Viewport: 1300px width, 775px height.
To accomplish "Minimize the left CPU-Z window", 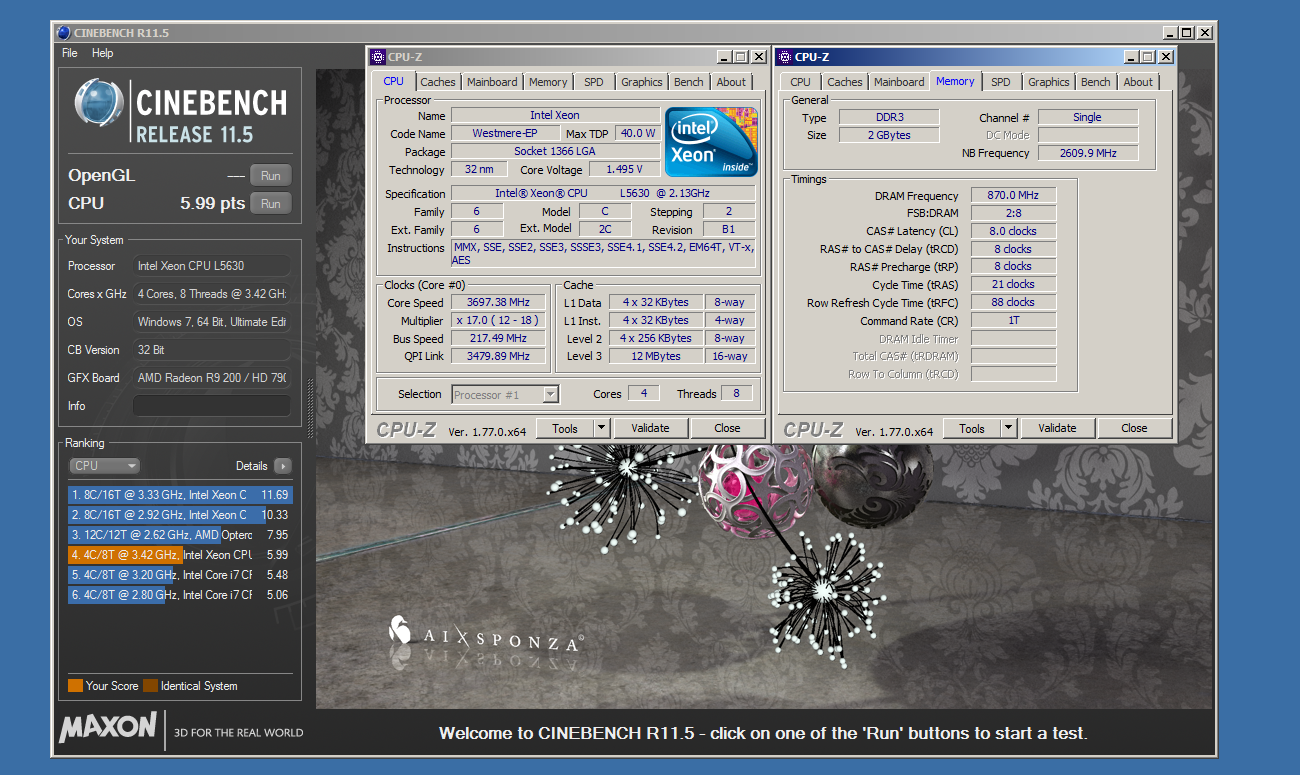I will (723, 57).
